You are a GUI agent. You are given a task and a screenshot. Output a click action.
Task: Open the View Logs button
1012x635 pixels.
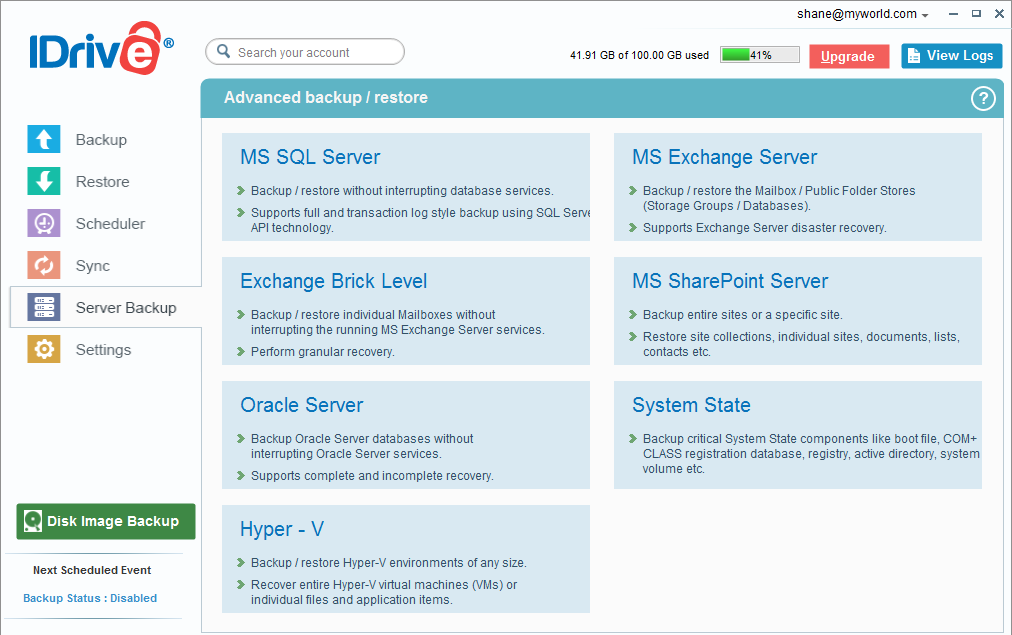[x=951, y=56]
